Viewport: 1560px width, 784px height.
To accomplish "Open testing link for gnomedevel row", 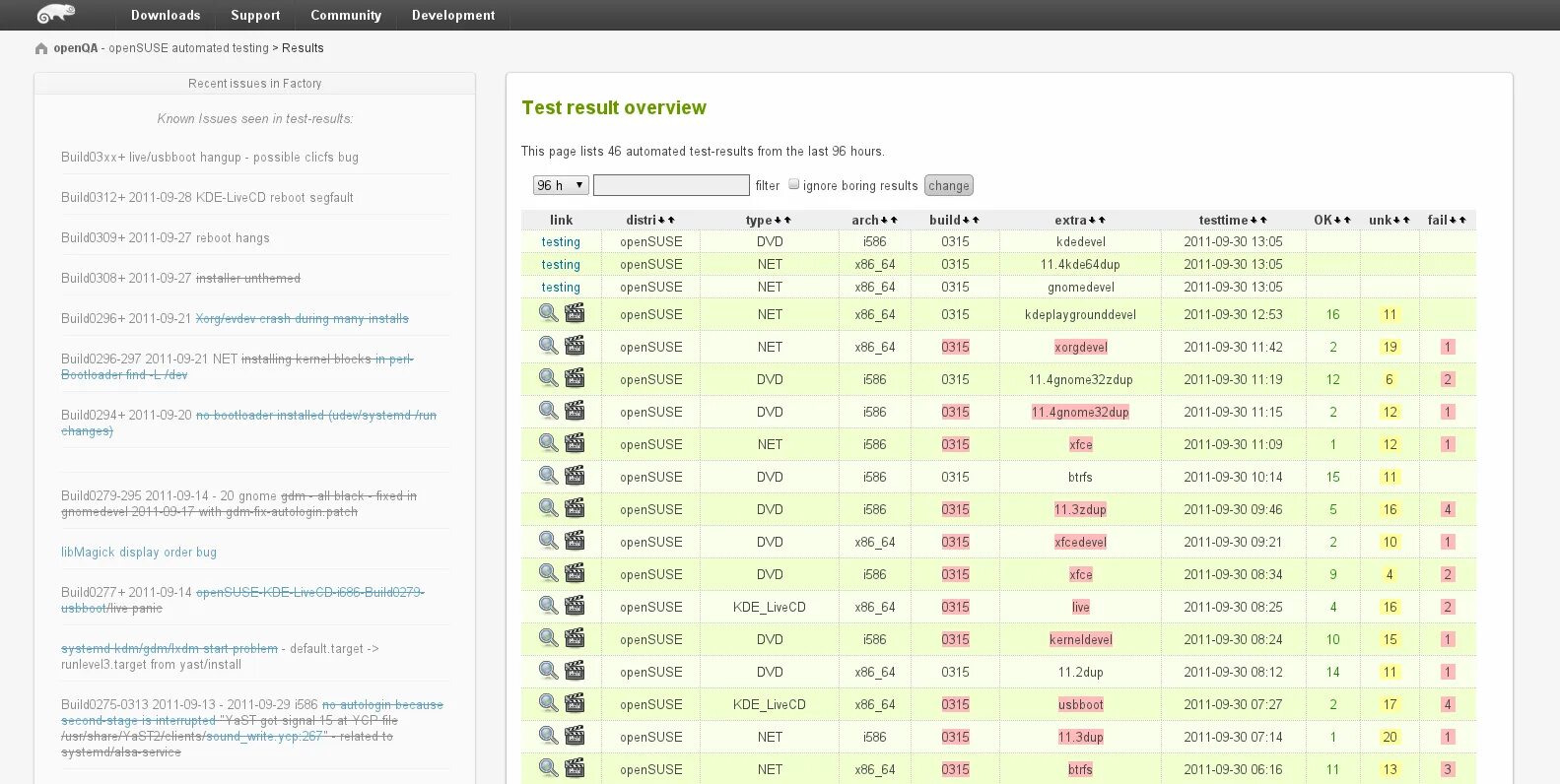I will pos(561,287).
